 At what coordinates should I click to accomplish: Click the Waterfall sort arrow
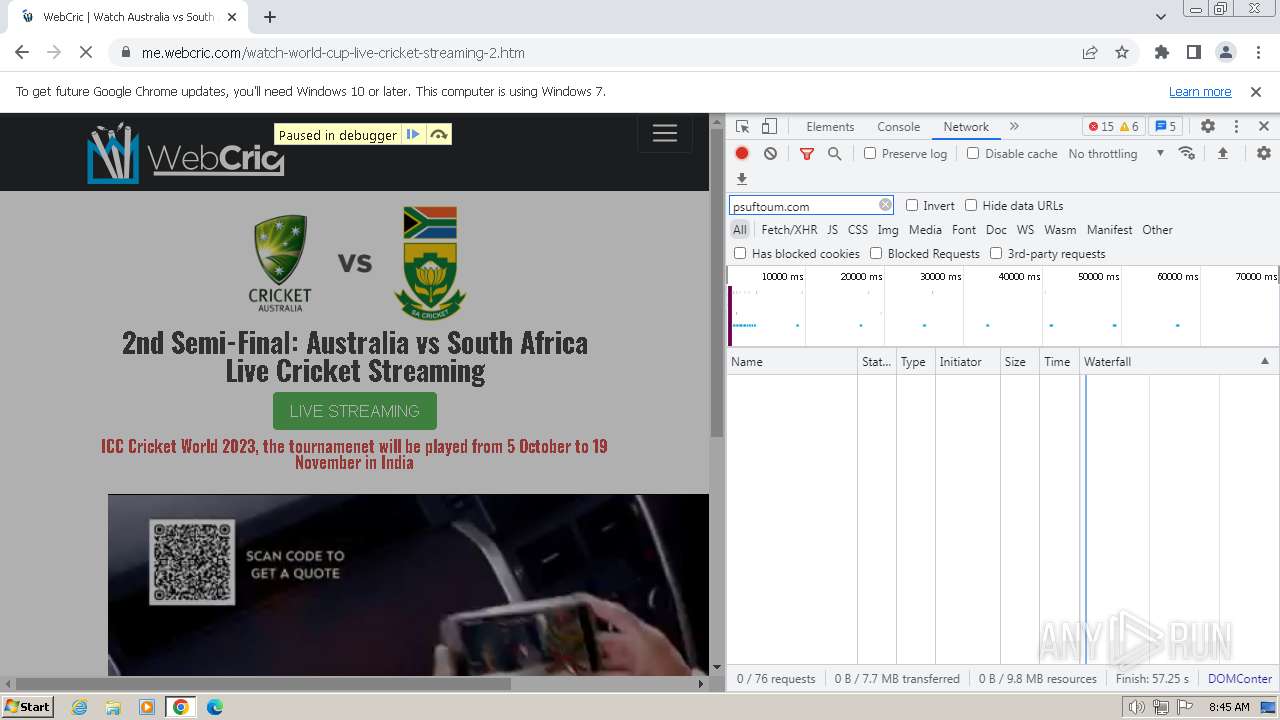(x=1264, y=361)
